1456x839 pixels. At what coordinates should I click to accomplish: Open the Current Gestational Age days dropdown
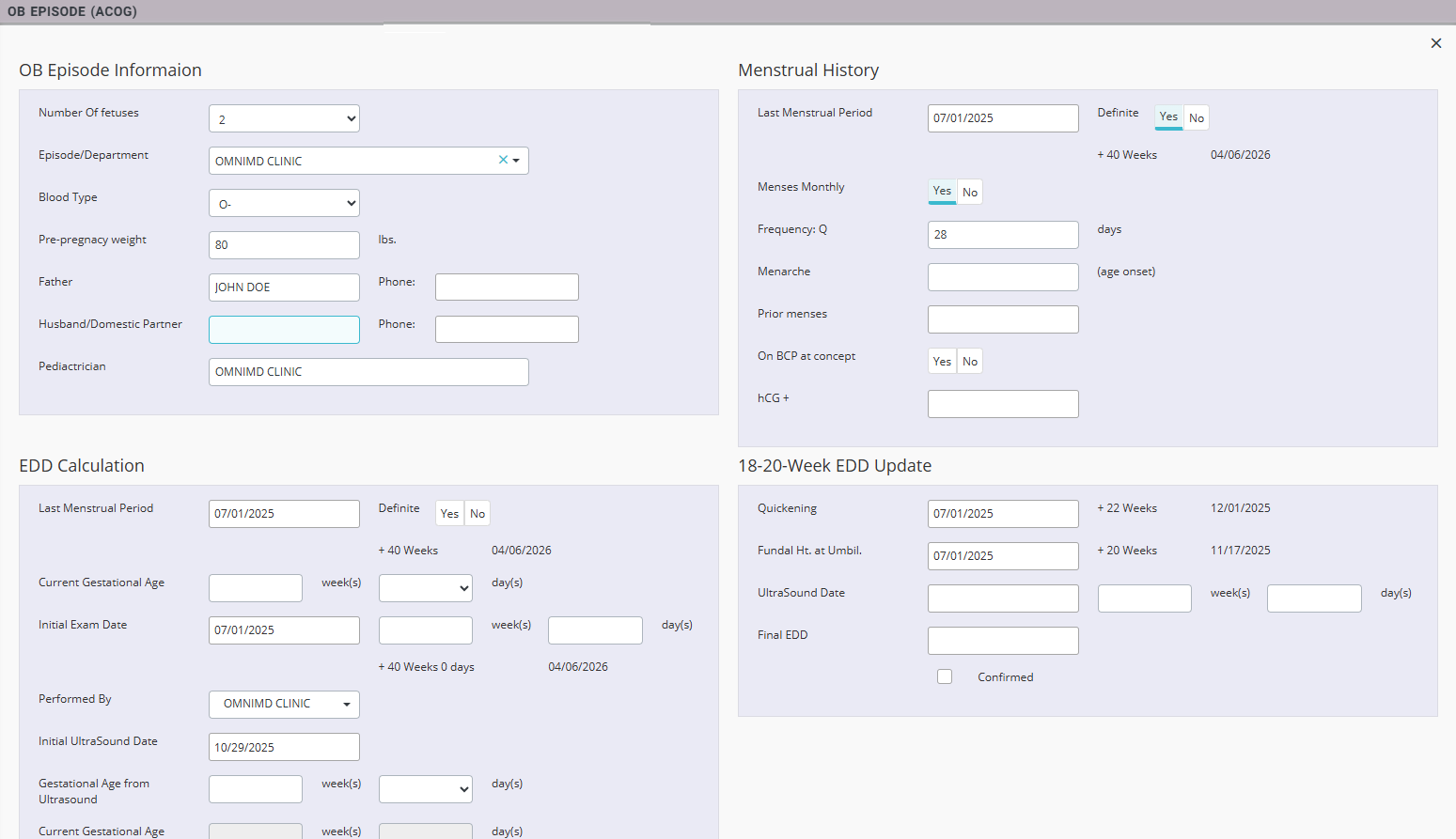(x=425, y=588)
